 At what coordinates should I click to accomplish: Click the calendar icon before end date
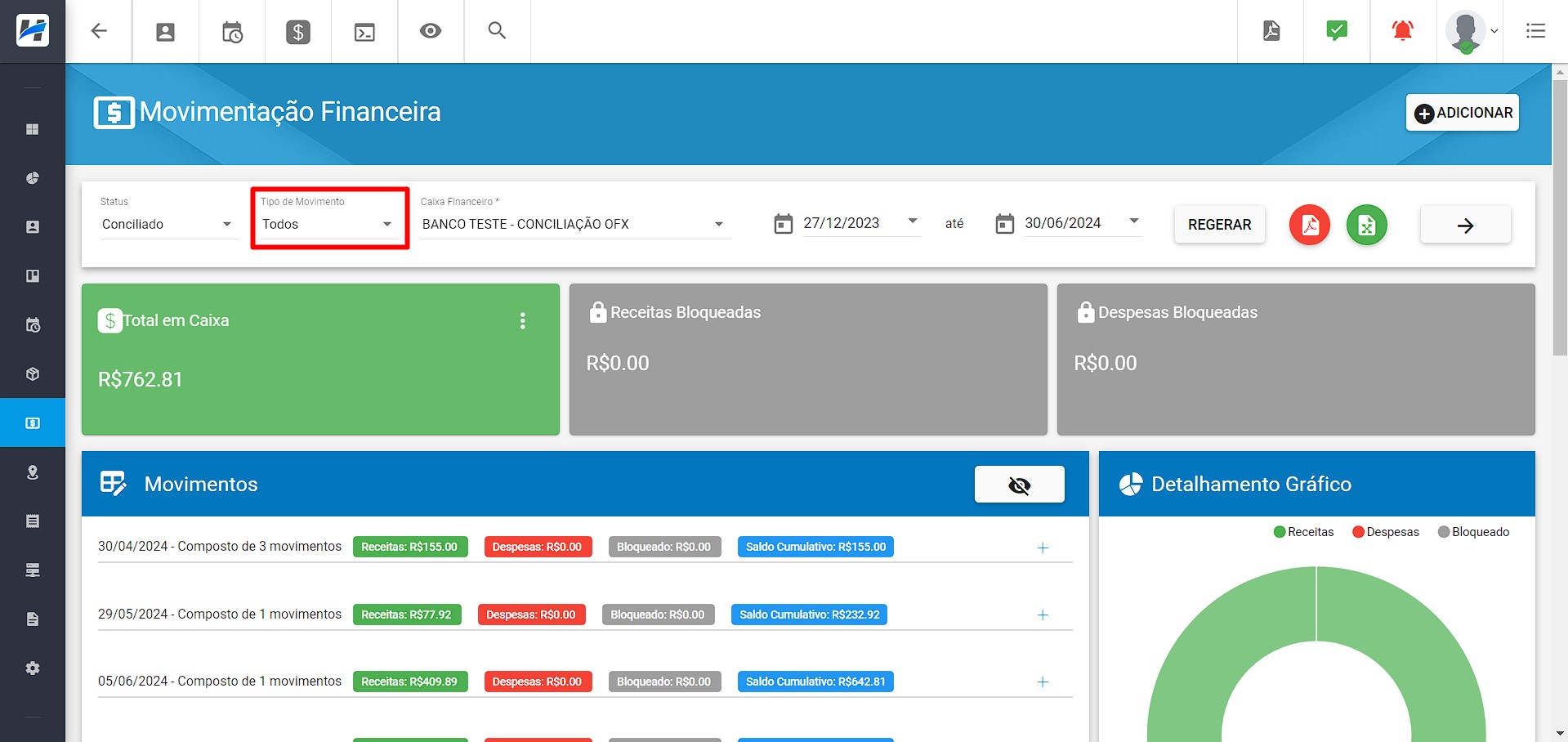[x=1004, y=224]
